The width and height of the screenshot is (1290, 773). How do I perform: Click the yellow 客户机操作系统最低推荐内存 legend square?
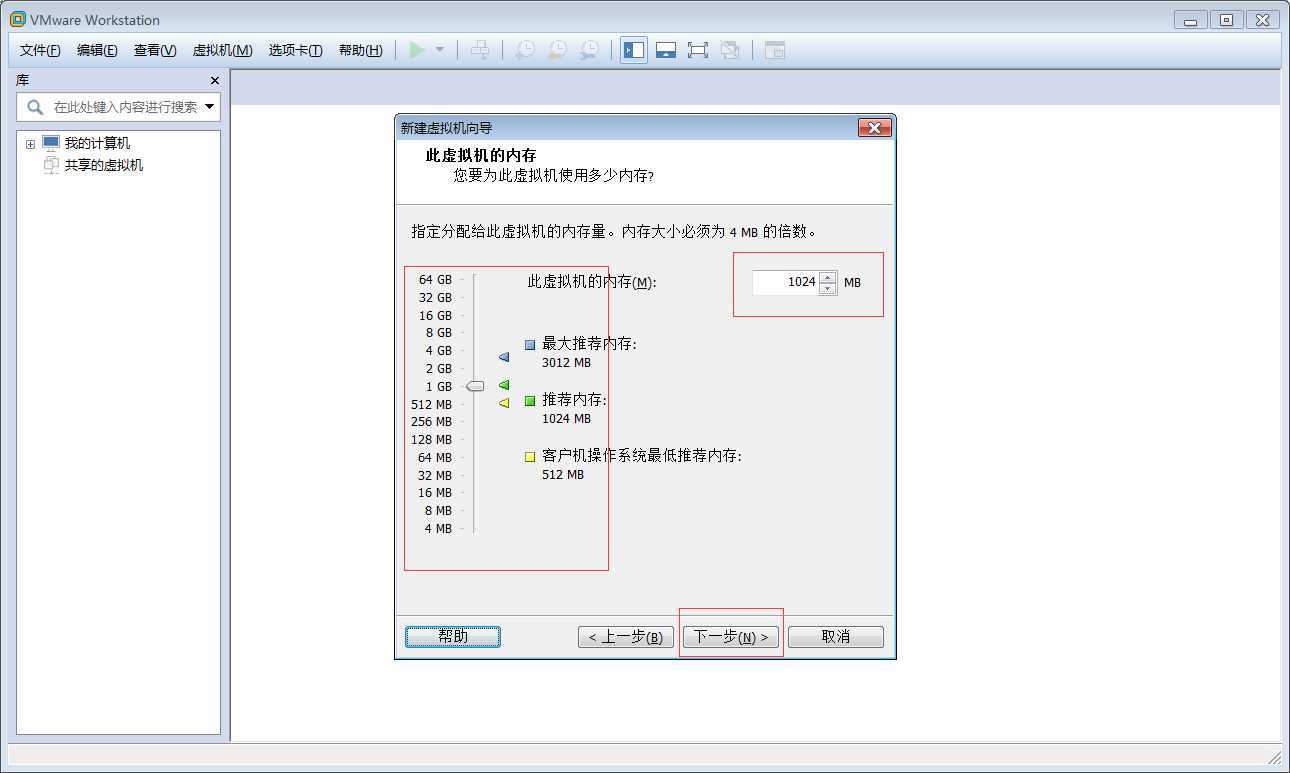[x=530, y=457]
